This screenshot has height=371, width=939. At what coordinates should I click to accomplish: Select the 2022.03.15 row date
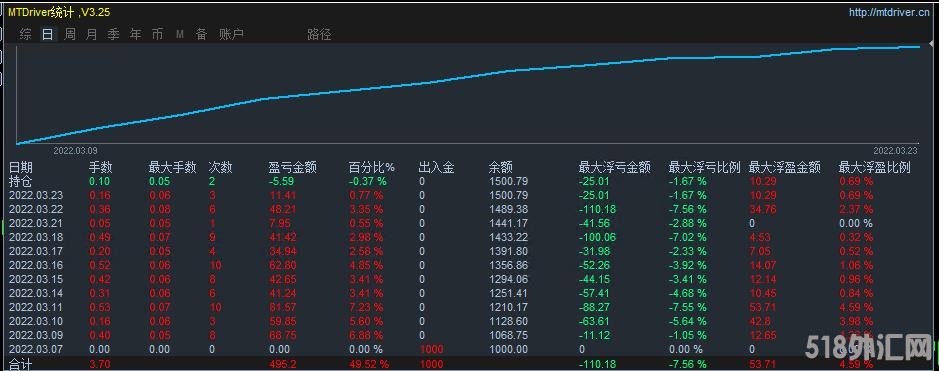coord(36,279)
